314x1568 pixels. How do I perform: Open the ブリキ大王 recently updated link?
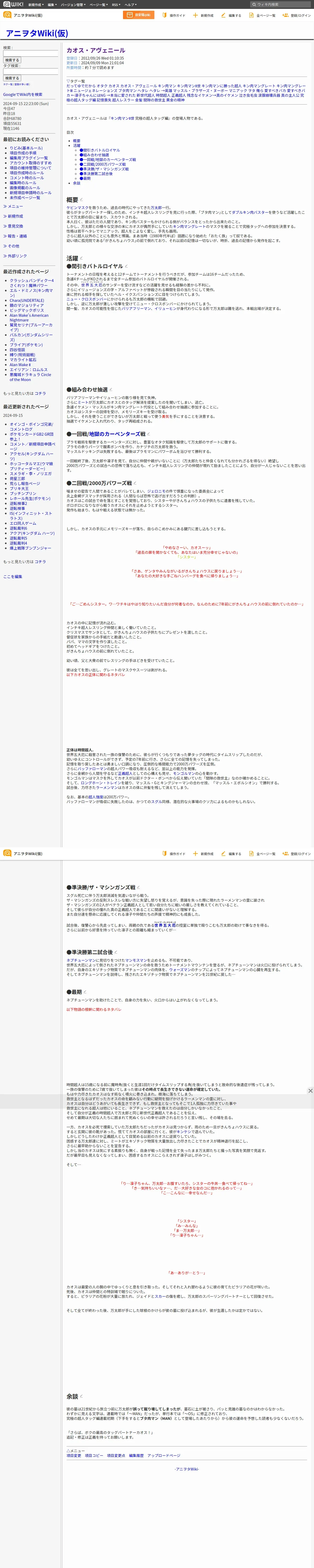click(x=19, y=489)
